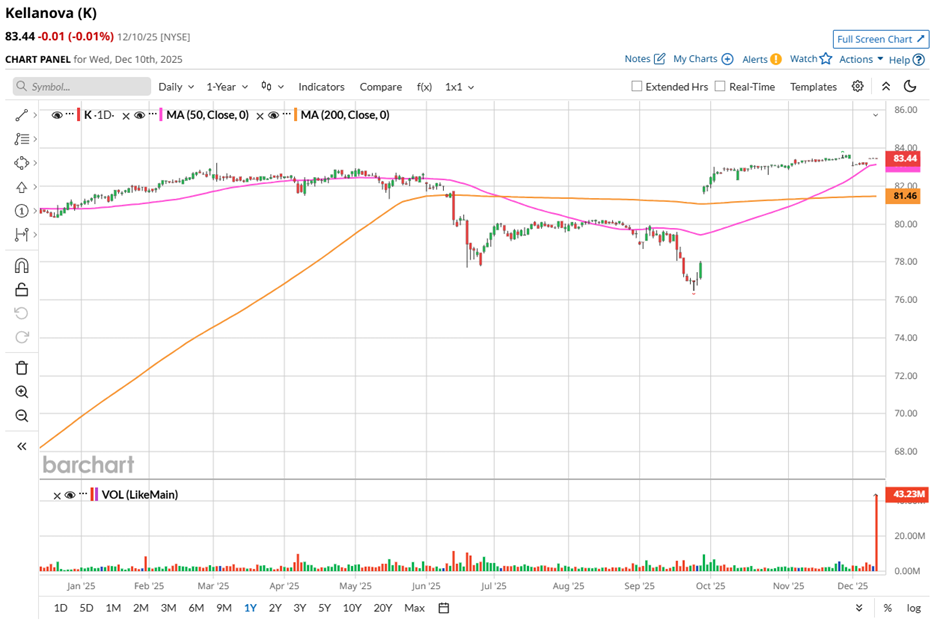937x631 pixels.
Task: Zoom in using the magnifier plus icon
Action: point(22,392)
